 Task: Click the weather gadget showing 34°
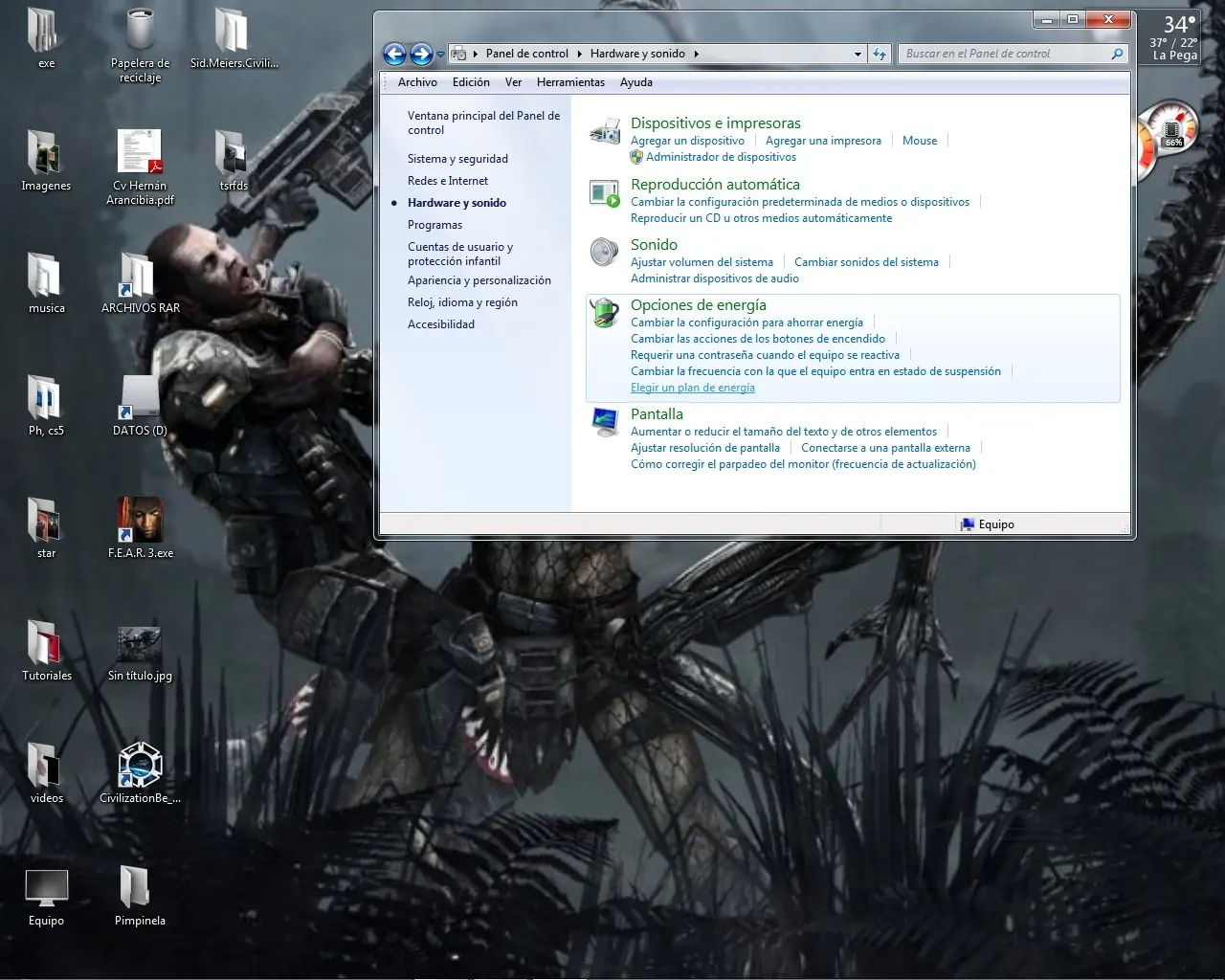pyautogui.click(x=1173, y=36)
